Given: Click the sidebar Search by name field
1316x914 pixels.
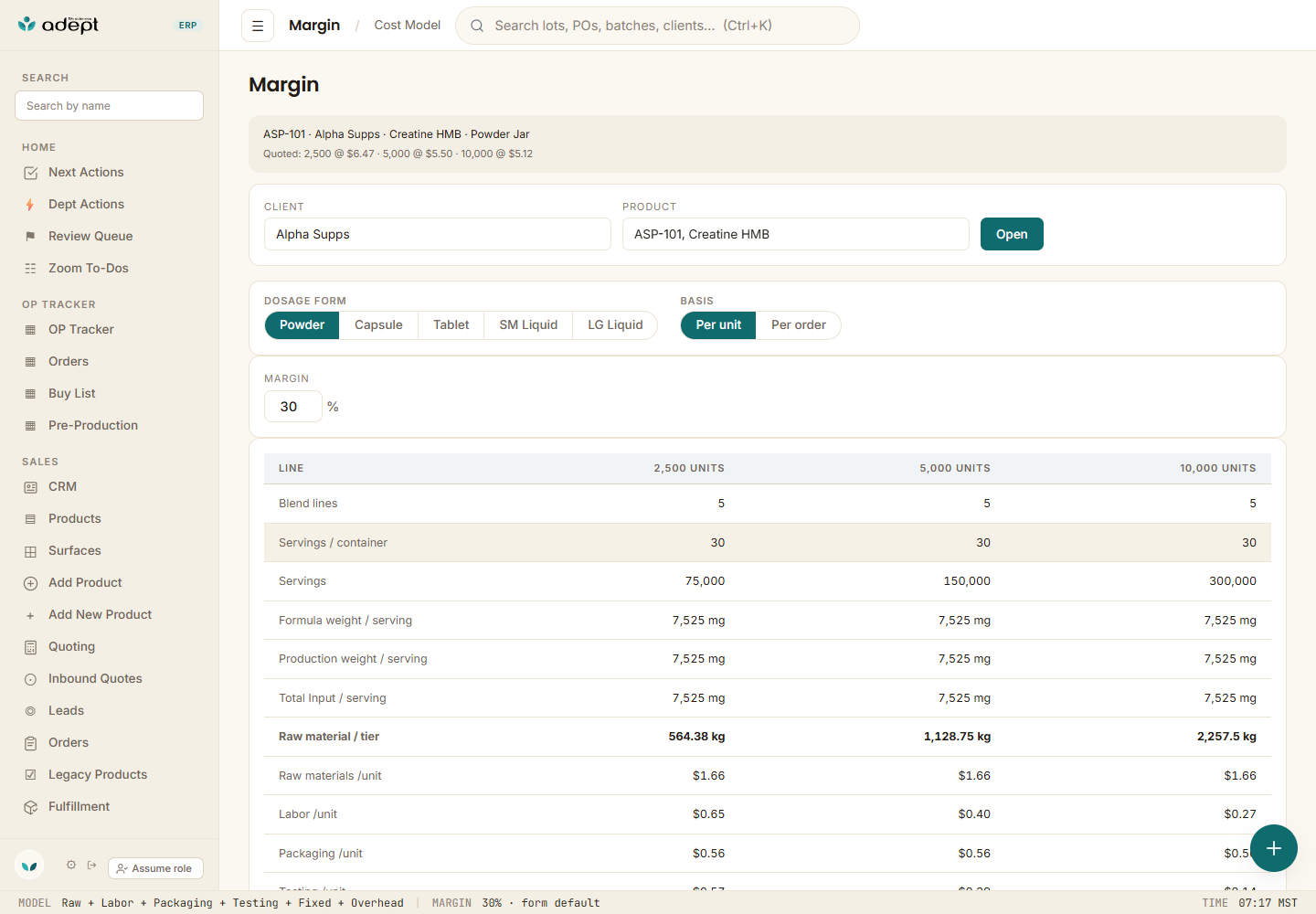Looking at the screenshot, I should coord(109,106).
